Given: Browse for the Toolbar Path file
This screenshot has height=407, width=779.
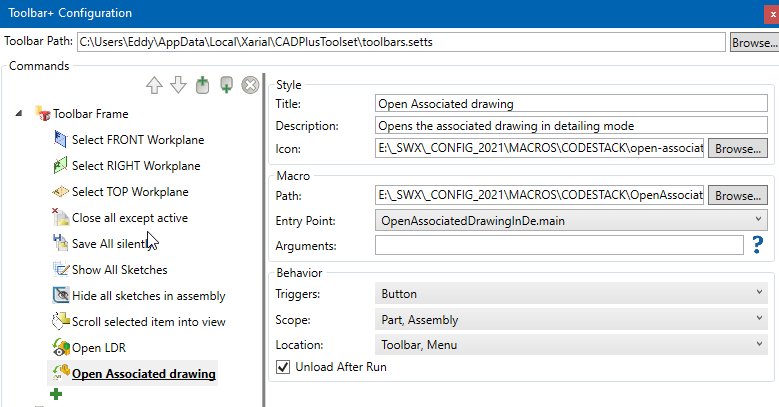Looking at the screenshot, I should click(x=754, y=43).
